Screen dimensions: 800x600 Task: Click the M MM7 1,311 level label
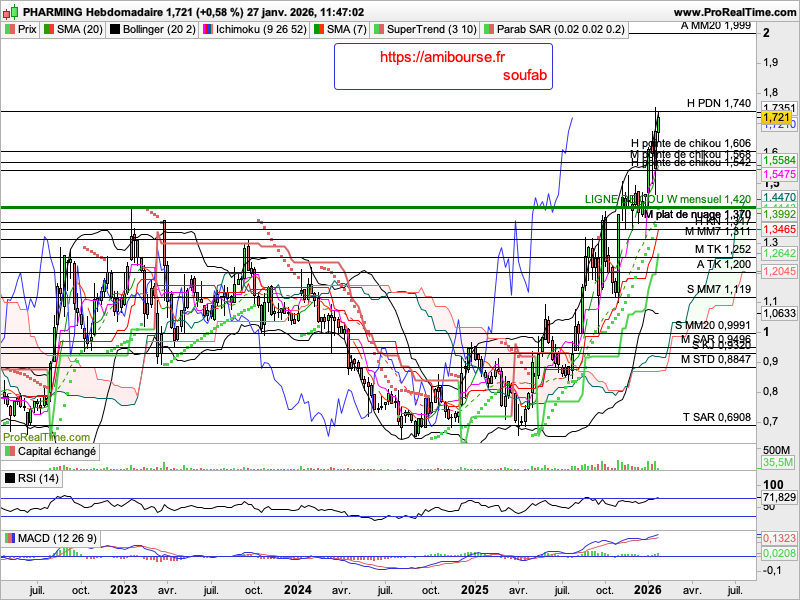[718, 232]
